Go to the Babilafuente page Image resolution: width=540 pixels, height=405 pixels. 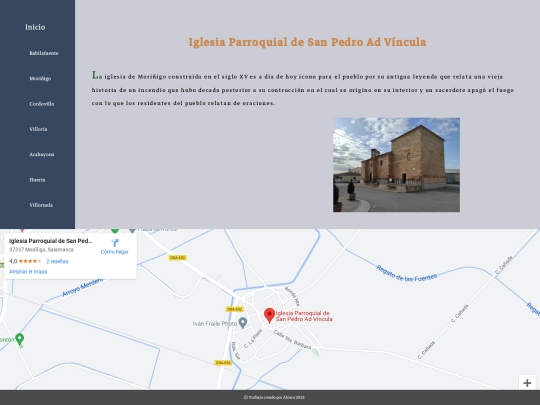point(44,53)
